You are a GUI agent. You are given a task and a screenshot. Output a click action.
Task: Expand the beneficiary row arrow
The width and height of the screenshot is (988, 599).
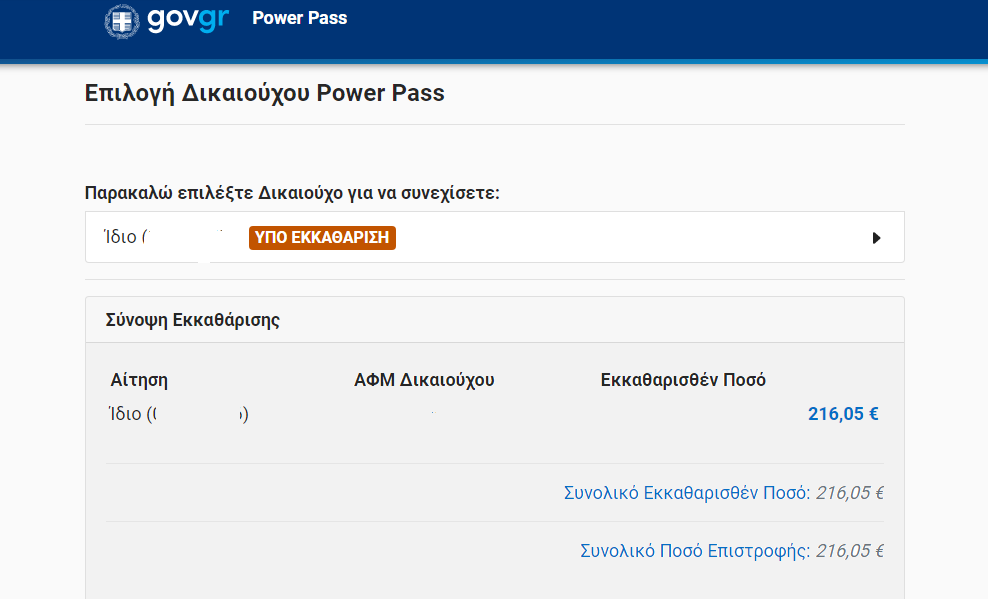click(876, 238)
